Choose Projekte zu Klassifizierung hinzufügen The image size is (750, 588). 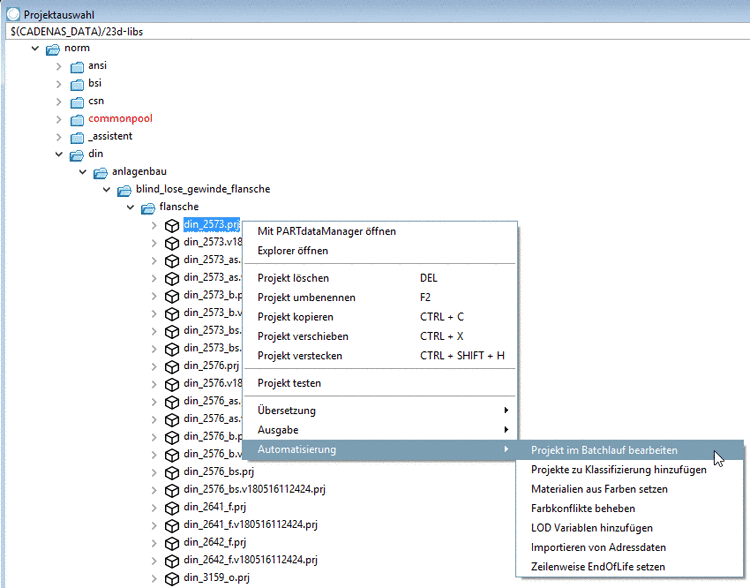pos(630,470)
